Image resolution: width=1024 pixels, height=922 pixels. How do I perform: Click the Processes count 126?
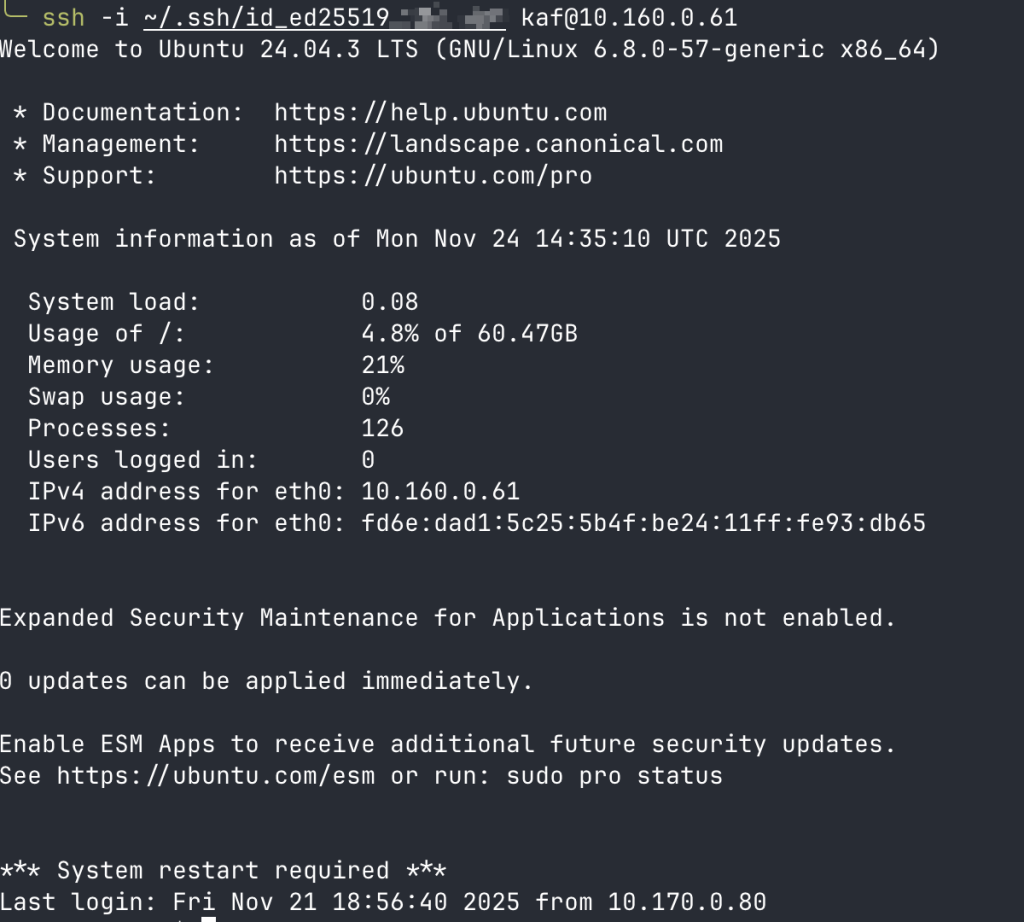[x=383, y=429]
